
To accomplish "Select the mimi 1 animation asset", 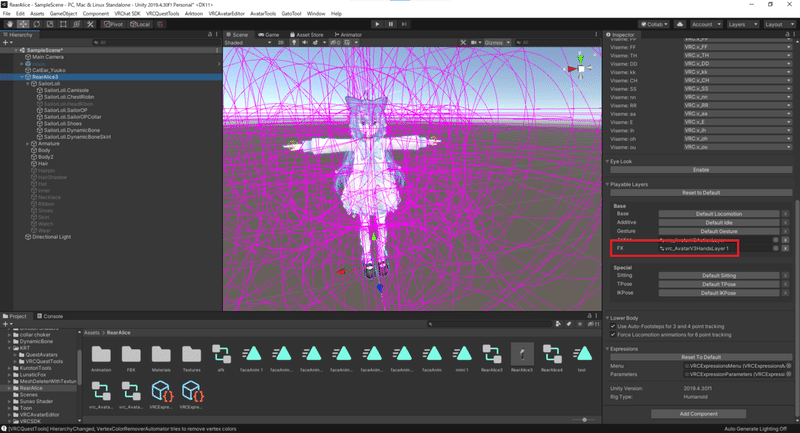I will [462, 358].
